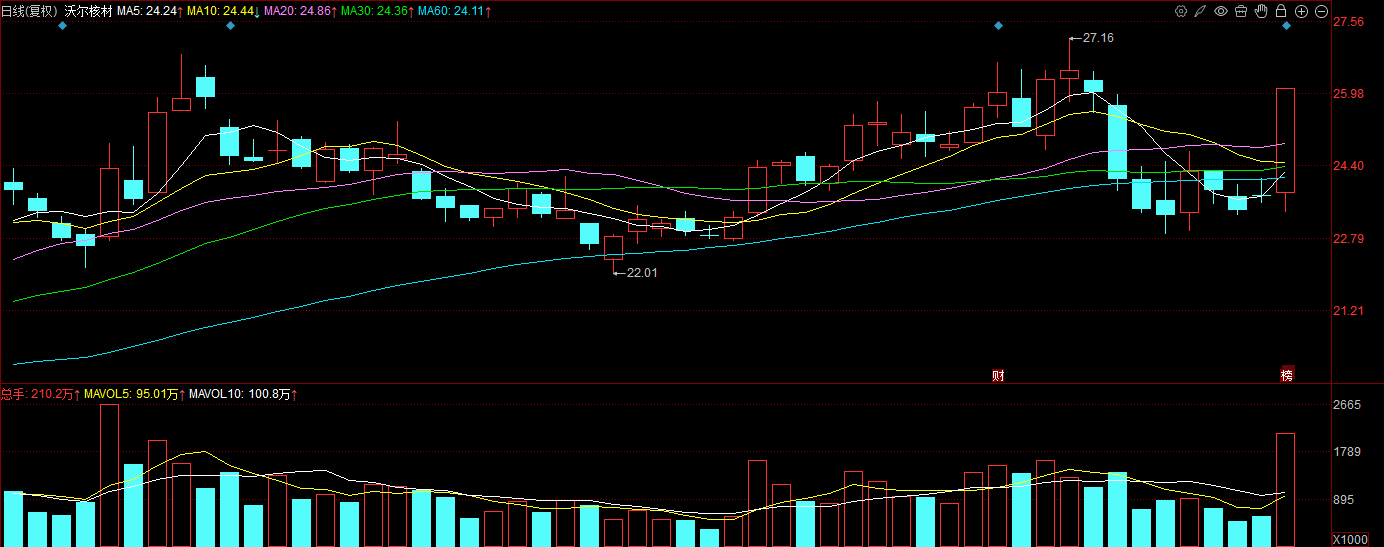
Task: Click the 1789 volume axis value
Action: 1347,452
